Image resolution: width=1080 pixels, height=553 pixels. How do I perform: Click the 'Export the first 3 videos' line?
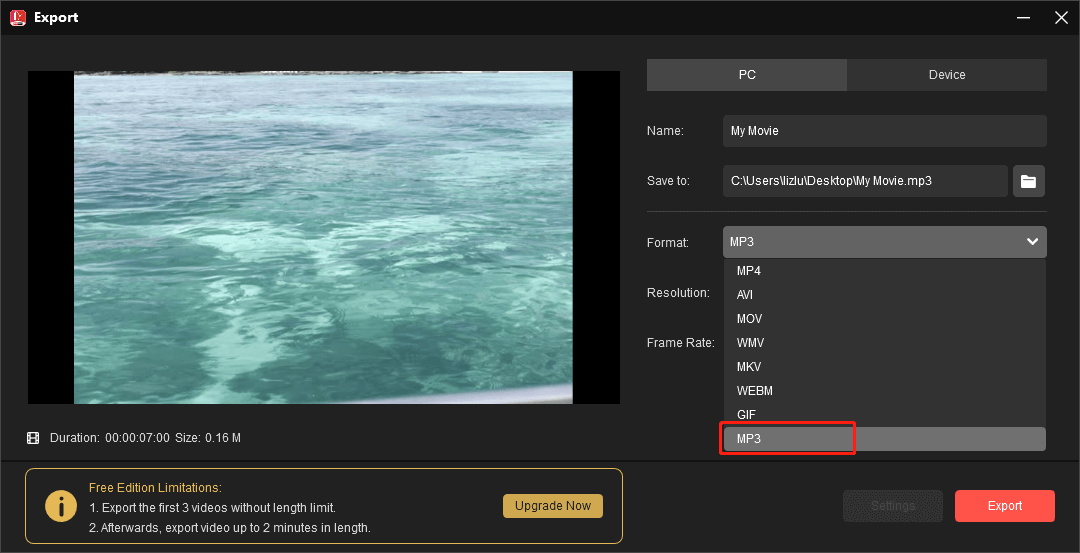point(212,508)
